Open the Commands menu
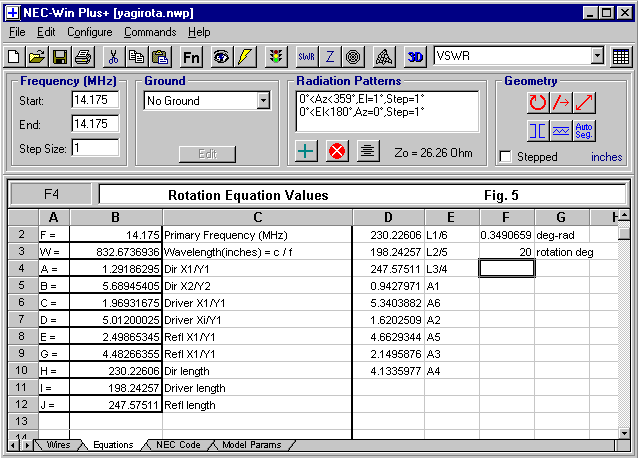The width and height of the screenshot is (638, 458). [x=150, y=32]
